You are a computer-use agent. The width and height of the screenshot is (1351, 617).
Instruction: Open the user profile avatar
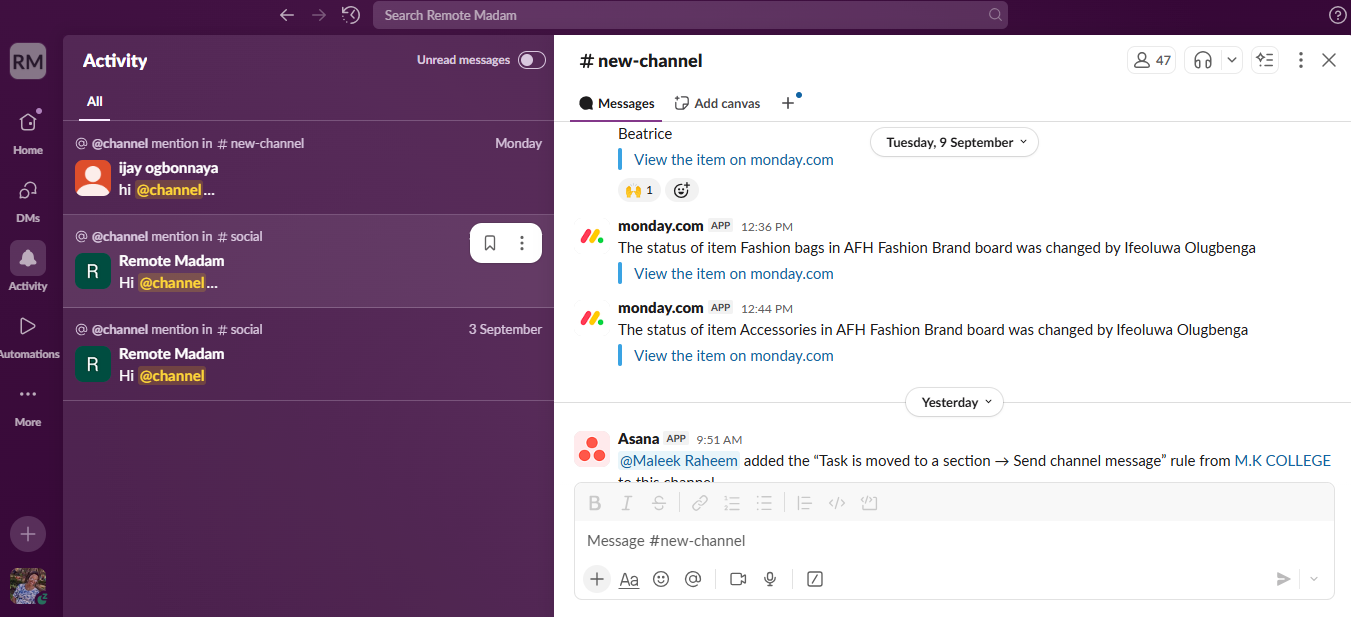28,586
